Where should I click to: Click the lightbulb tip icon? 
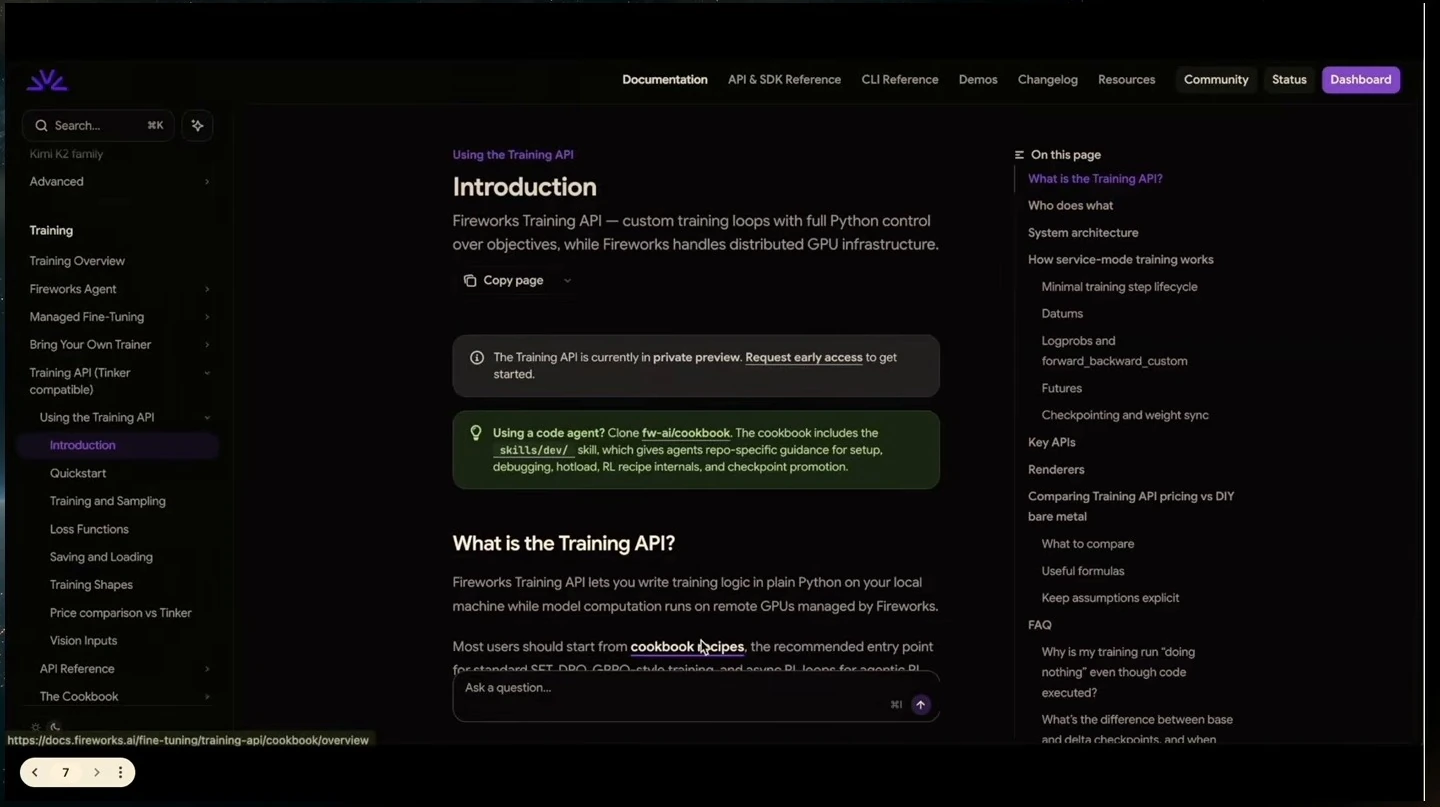[x=476, y=433]
